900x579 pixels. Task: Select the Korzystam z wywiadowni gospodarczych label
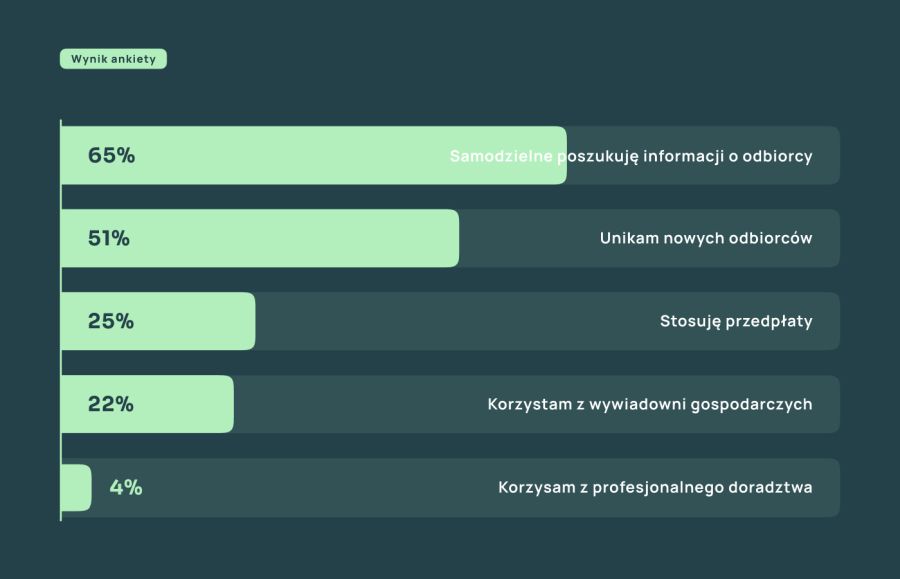pyautogui.click(x=649, y=405)
